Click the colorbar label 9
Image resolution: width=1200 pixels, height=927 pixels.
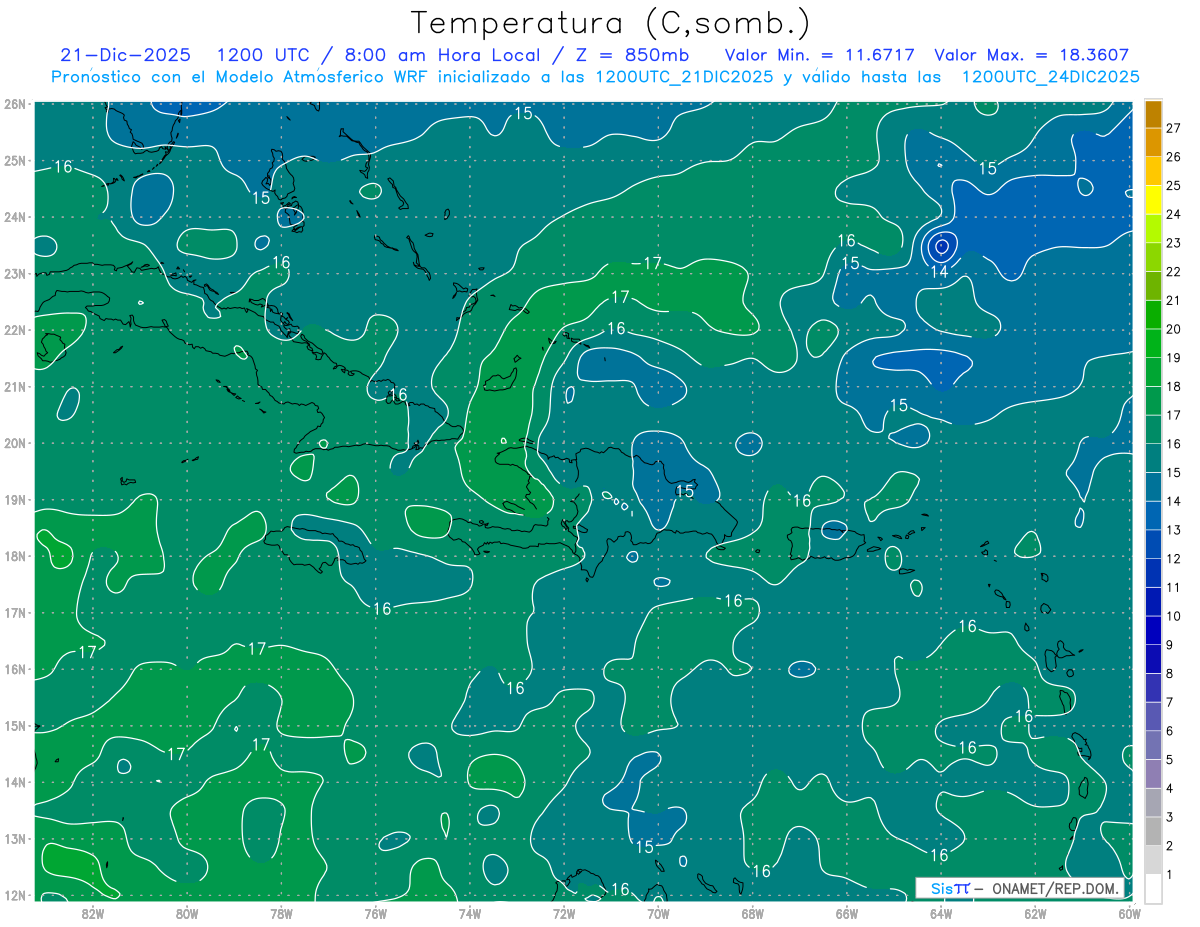point(1169,645)
